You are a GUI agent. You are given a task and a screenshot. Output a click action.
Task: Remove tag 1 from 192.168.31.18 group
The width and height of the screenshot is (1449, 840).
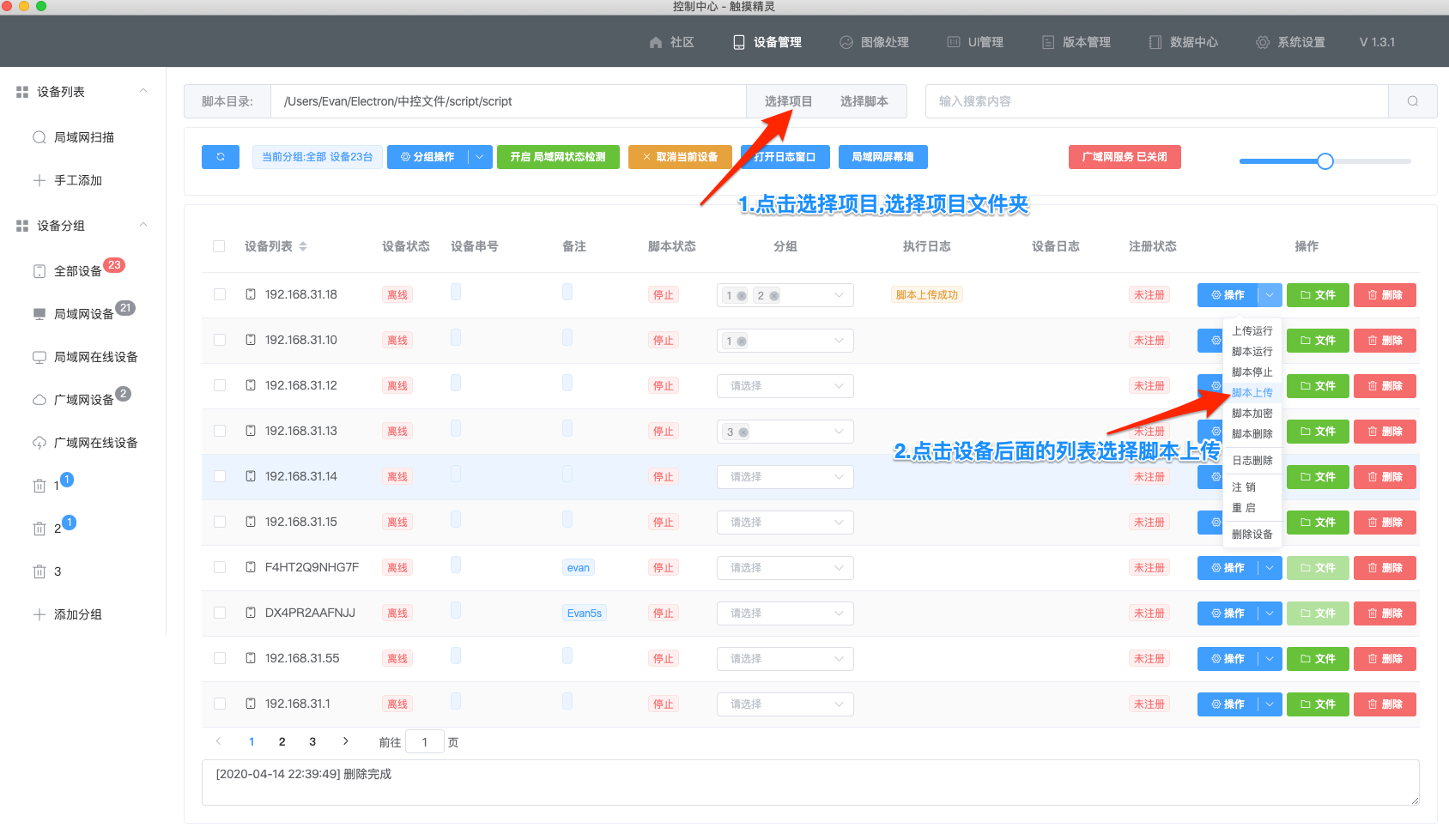pyautogui.click(x=742, y=296)
